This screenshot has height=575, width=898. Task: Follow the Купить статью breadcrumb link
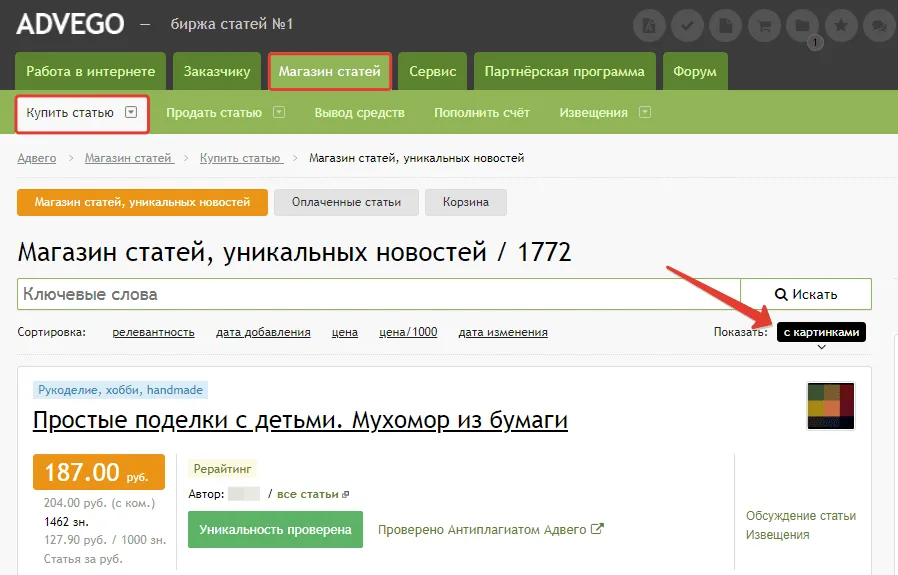(x=241, y=158)
